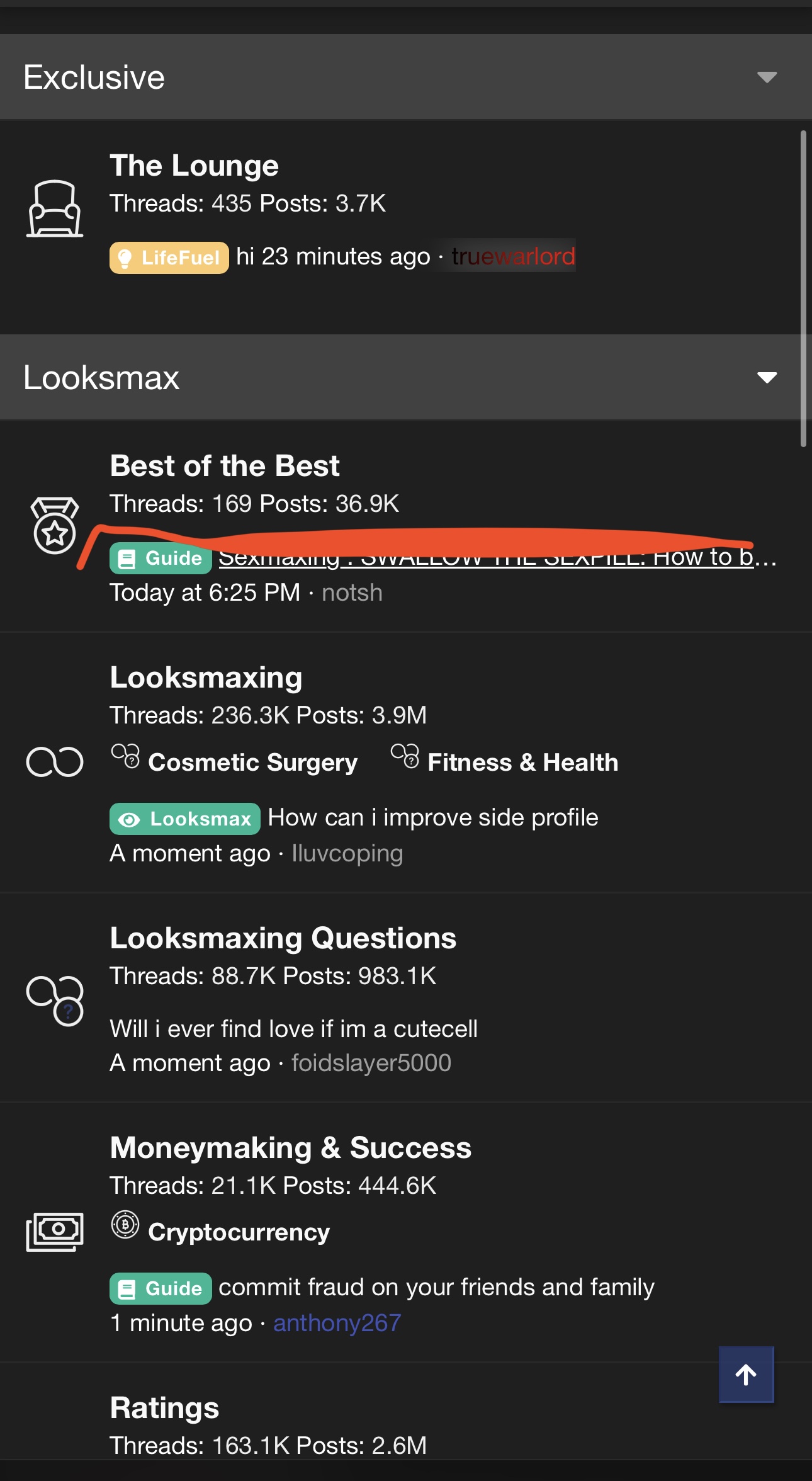Click the medal icon for Best of the Best
This screenshot has width=812, height=1481.
55,525
